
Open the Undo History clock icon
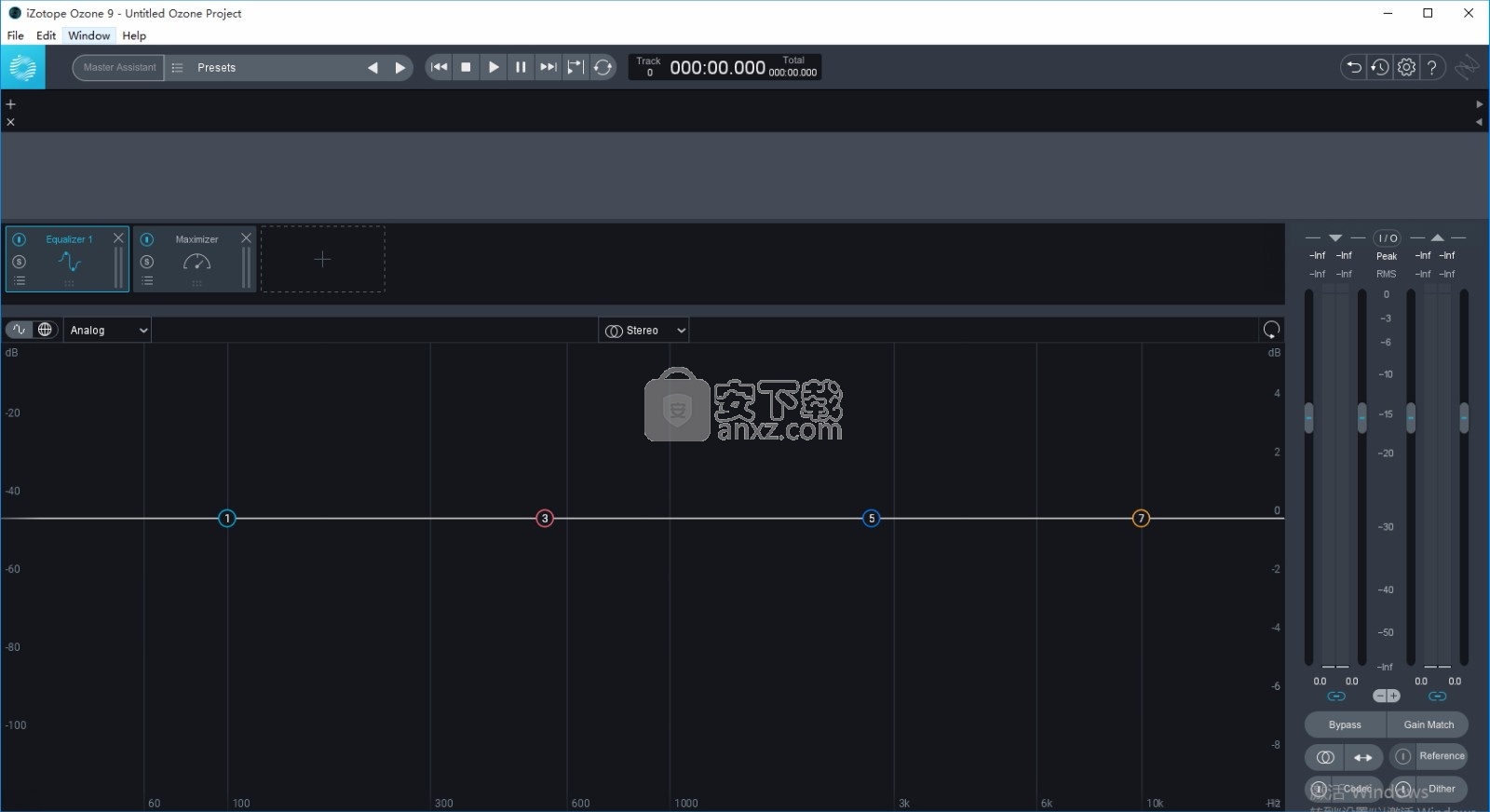tap(1380, 67)
